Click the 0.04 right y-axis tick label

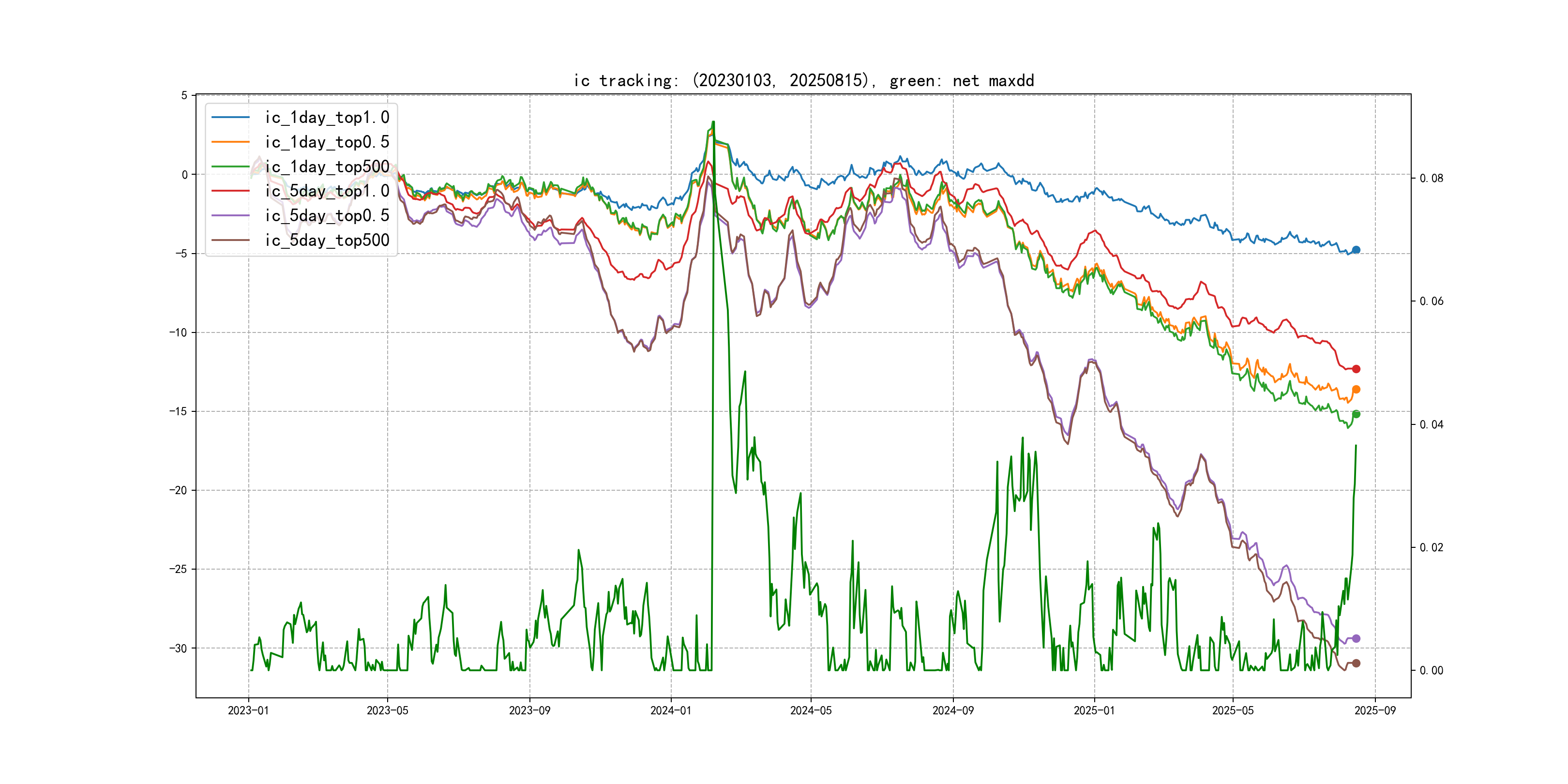[1431, 424]
